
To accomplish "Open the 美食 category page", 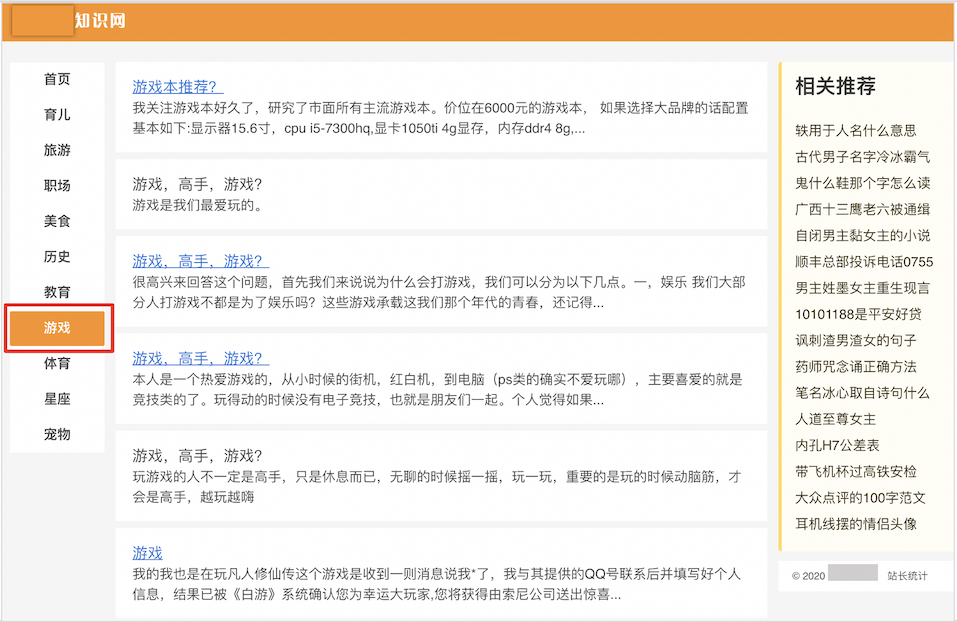I will (57, 221).
